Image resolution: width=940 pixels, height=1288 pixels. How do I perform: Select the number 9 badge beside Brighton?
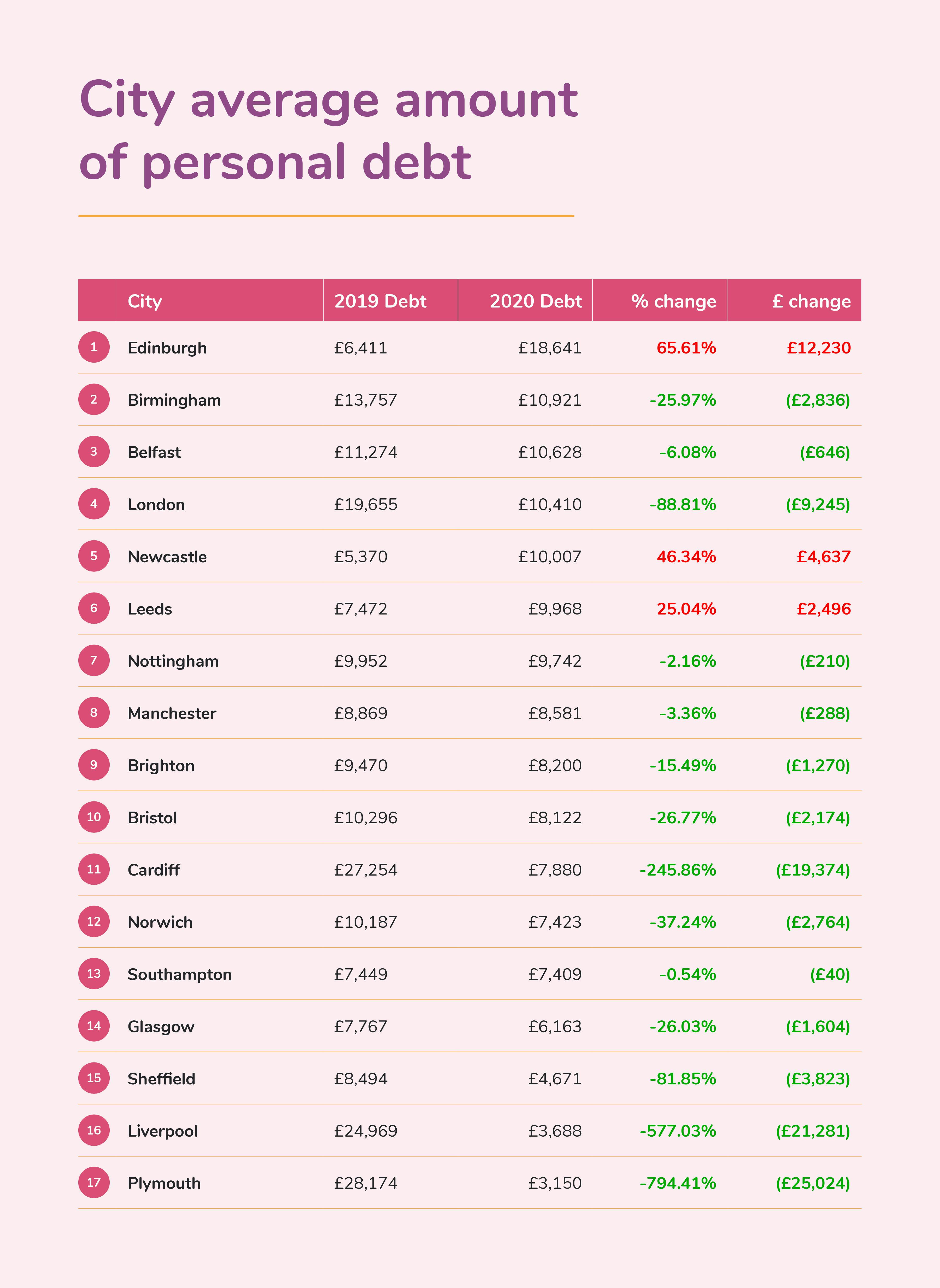(94, 765)
